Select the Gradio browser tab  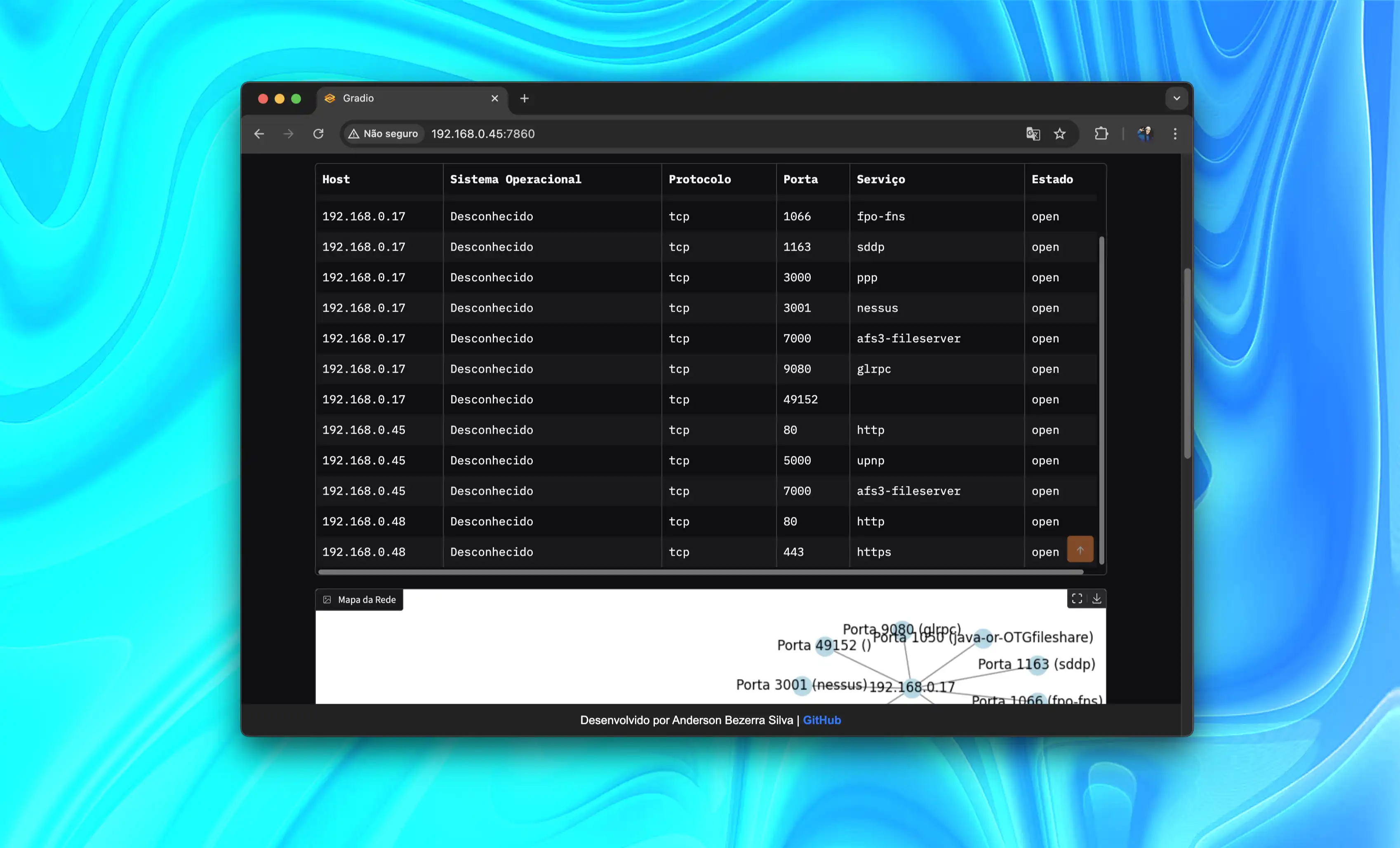point(398,98)
